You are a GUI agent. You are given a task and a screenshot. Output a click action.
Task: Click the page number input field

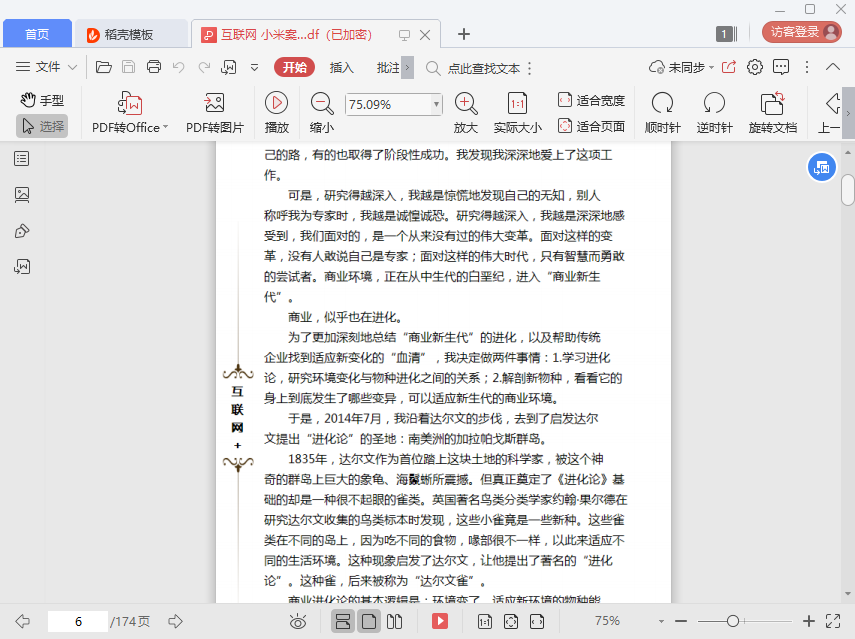pos(77,621)
